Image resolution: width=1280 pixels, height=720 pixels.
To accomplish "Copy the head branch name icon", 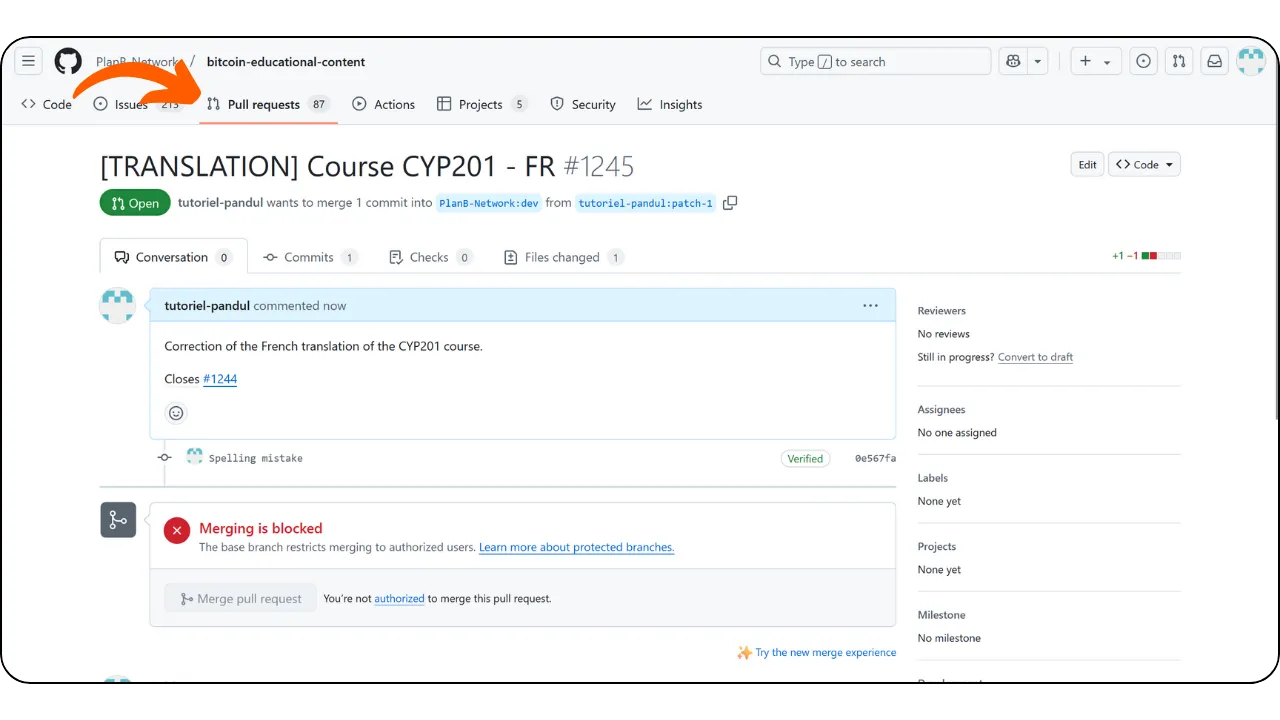I will 730,203.
